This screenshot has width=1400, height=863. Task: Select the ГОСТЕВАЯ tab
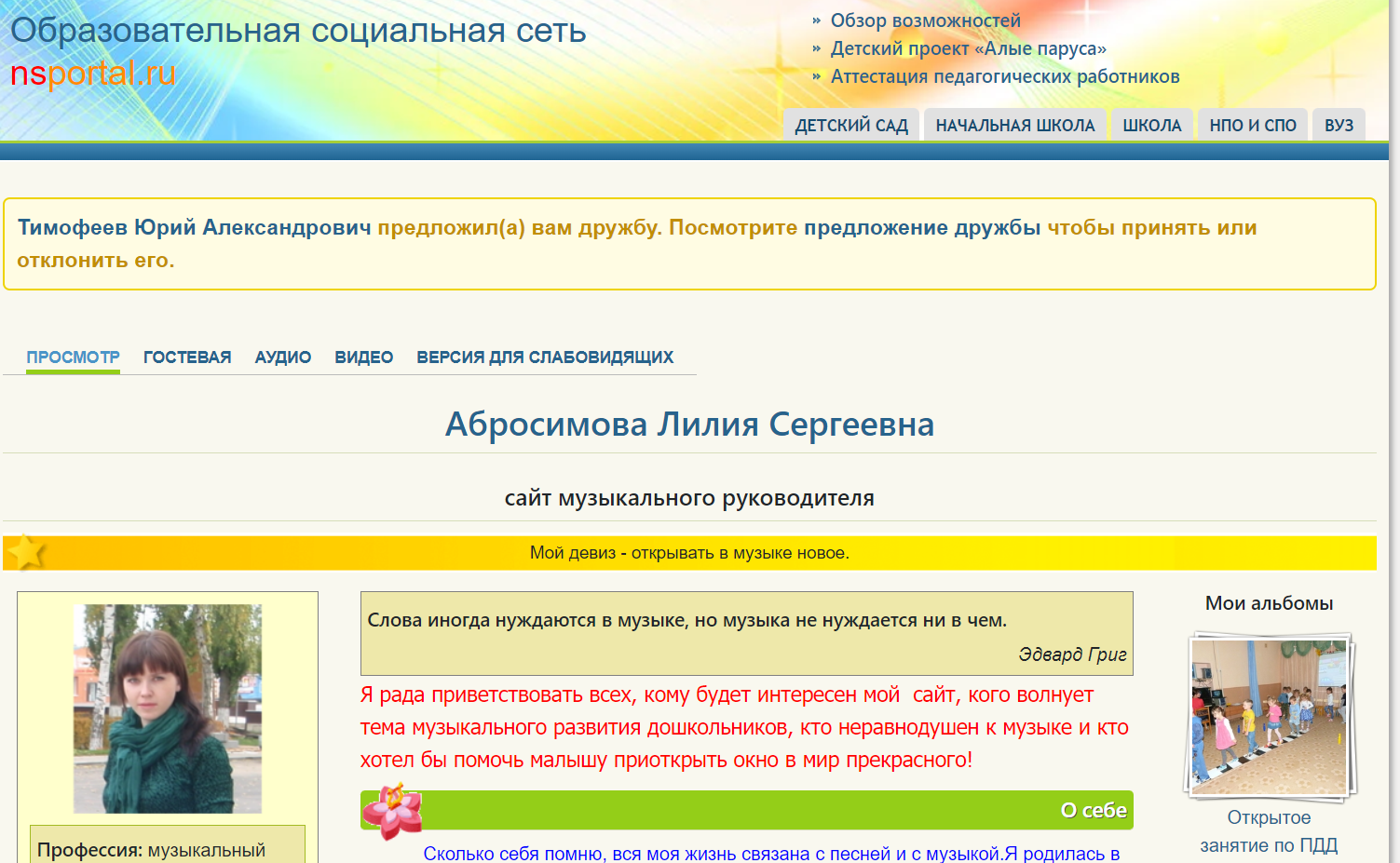point(187,357)
